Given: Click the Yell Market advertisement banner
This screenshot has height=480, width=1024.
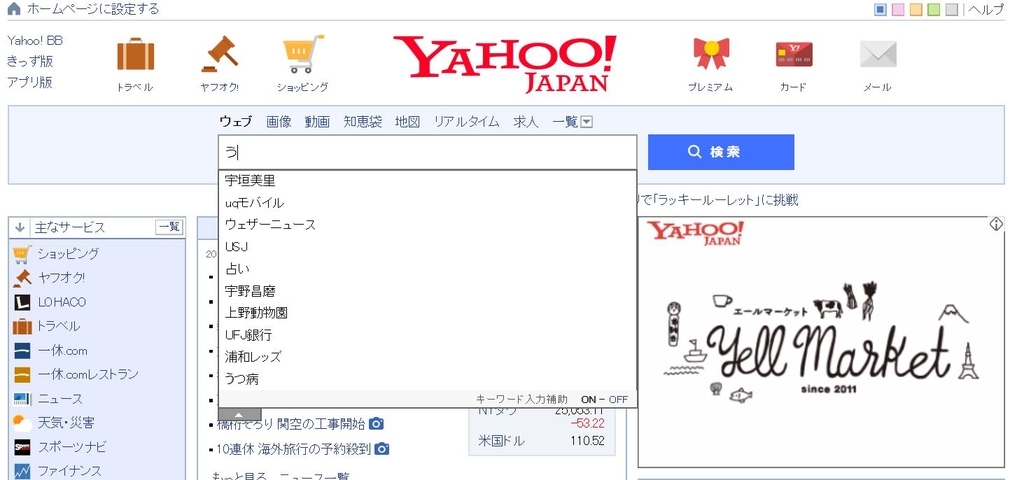Looking at the screenshot, I should pyautogui.click(x=821, y=342).
